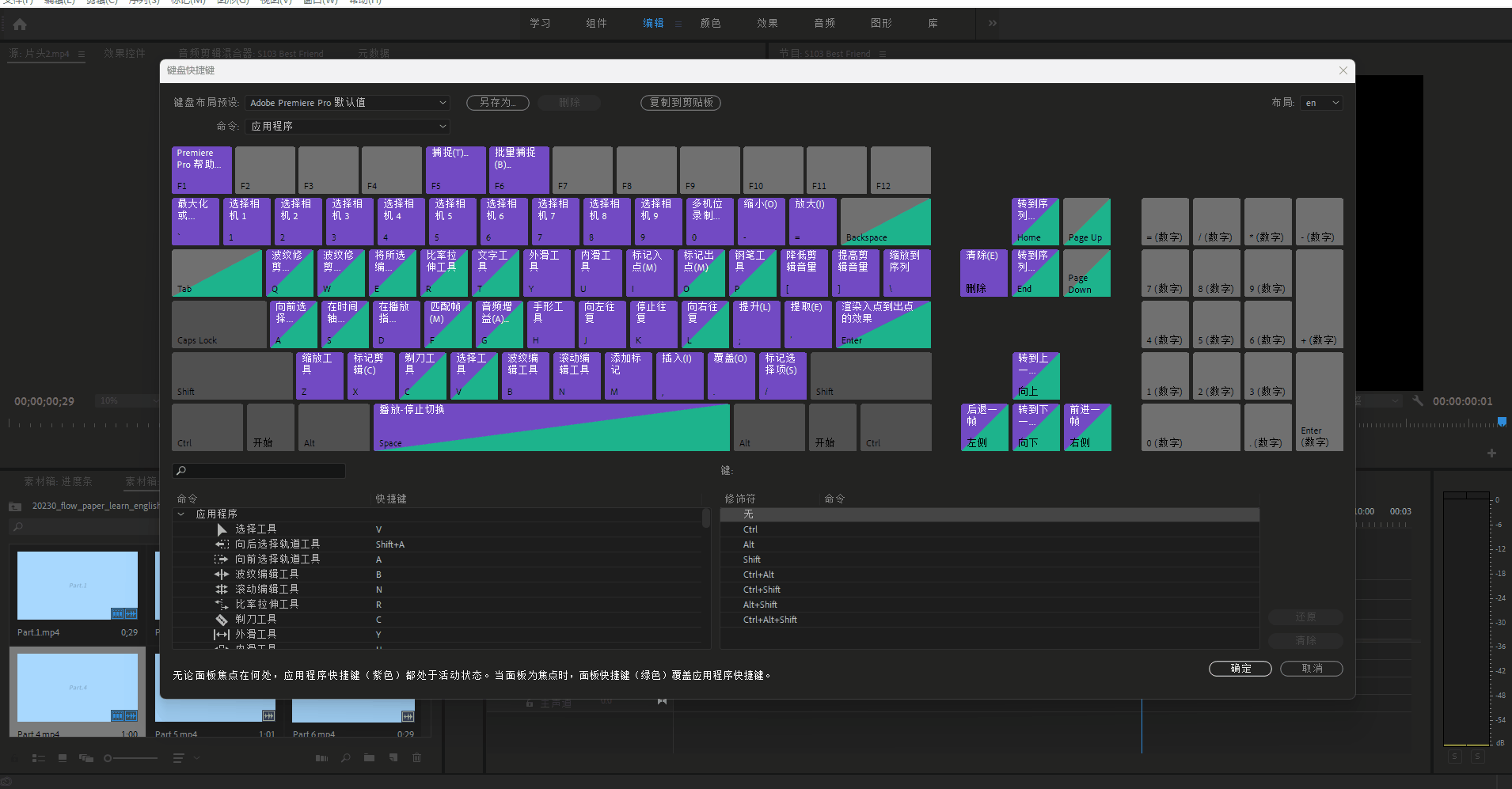
Task: Switch to the 学习 workspace tab
Action: [541, 24]
